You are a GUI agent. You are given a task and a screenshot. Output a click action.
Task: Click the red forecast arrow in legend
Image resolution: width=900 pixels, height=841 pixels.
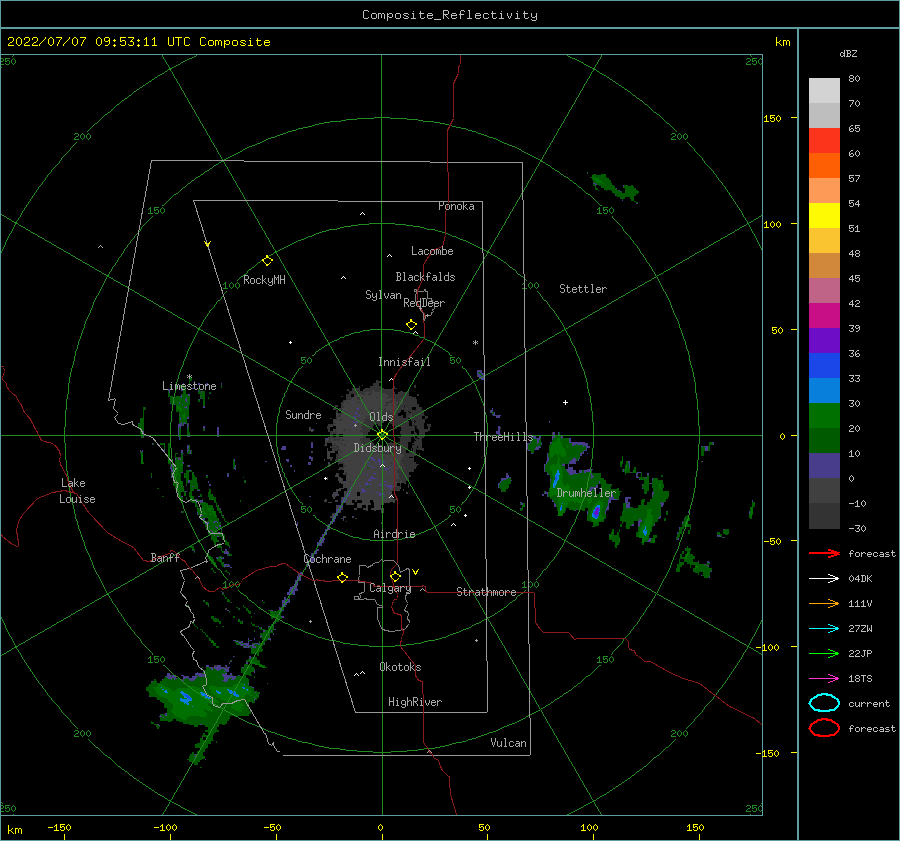click(x=824, y=553)
